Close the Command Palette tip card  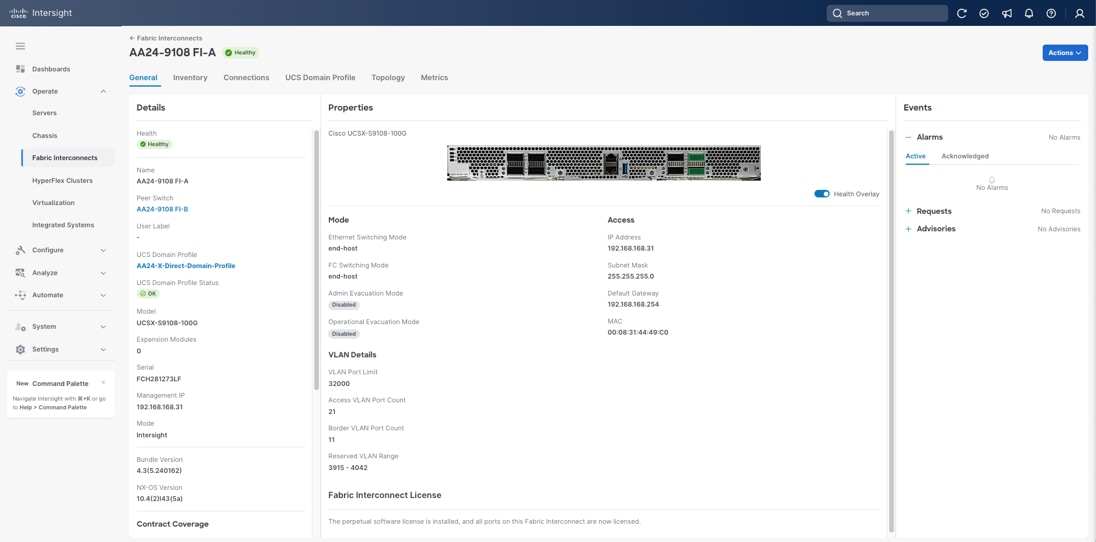[x=103, y=383]
